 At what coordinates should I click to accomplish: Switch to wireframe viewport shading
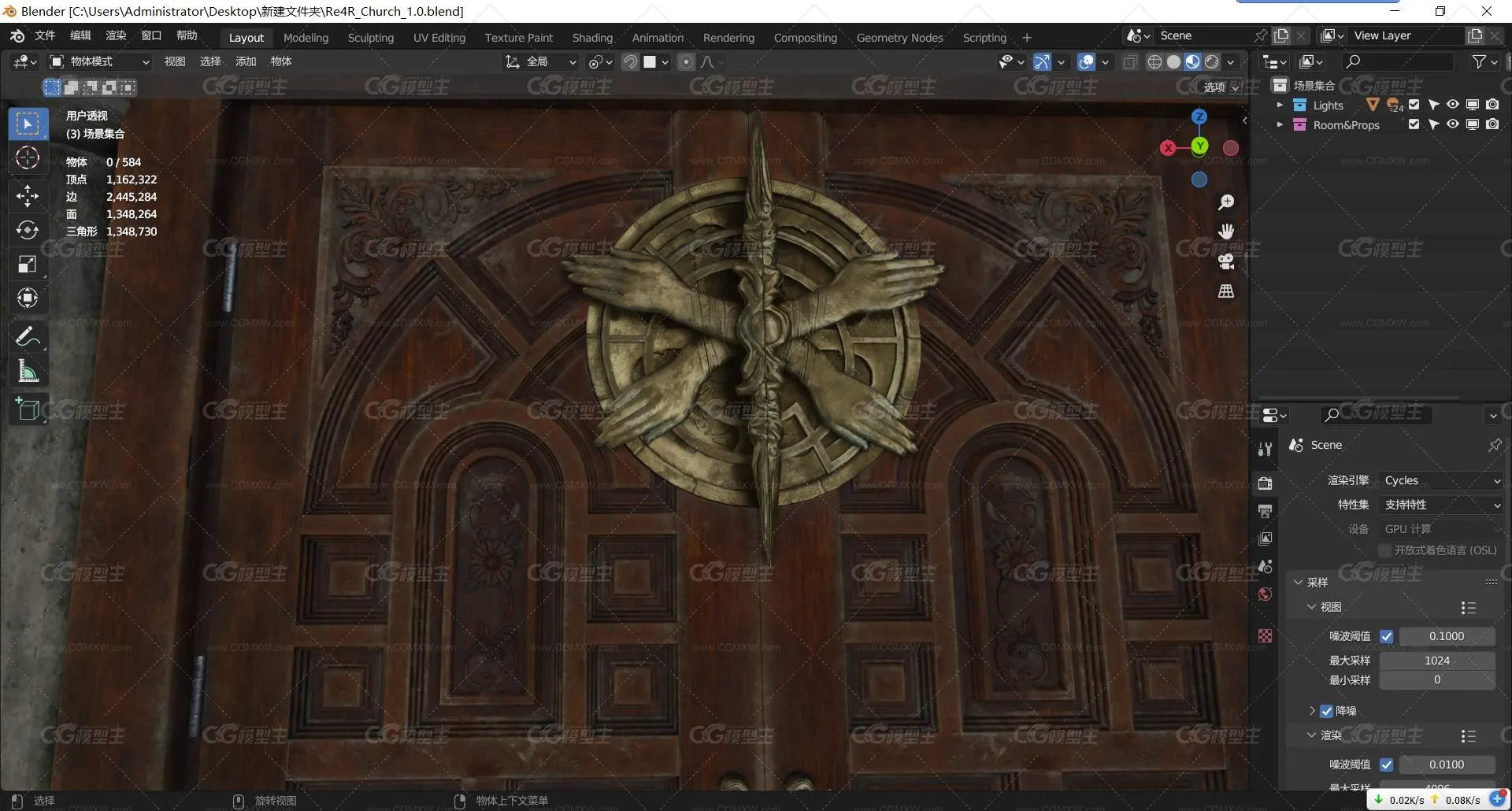pos(1154,61)
